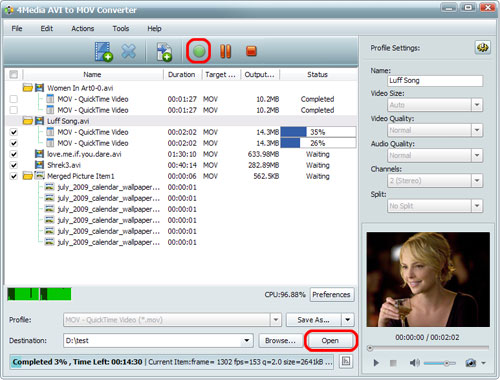Open the Video Quality dropdown

tap(477, 130)
